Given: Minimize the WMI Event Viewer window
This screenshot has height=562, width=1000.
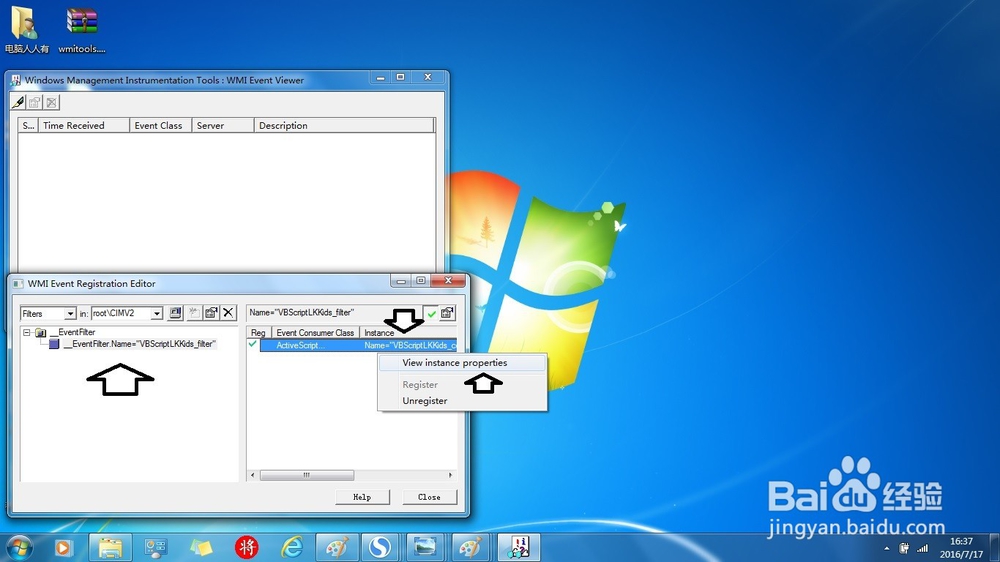Looking at the screenshot, I should point(380,77).
